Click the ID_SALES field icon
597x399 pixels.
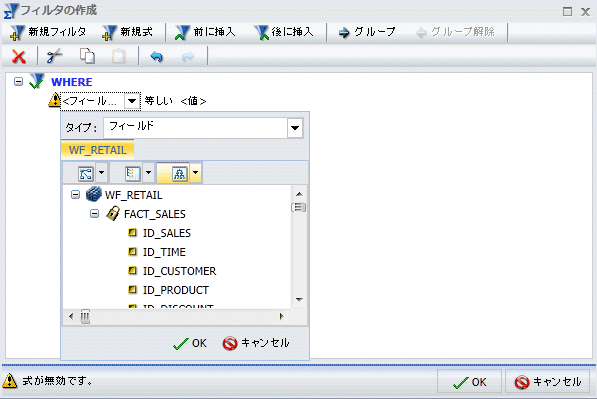tap(132, 232)
